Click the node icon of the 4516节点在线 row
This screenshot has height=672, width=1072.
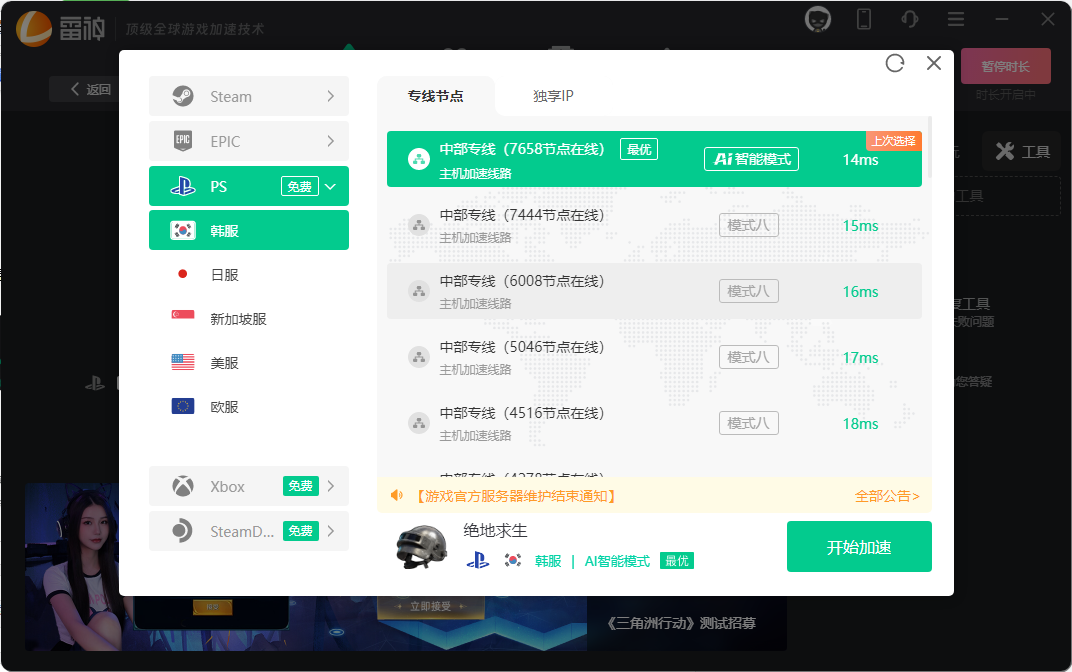click(x=418, y=423)
